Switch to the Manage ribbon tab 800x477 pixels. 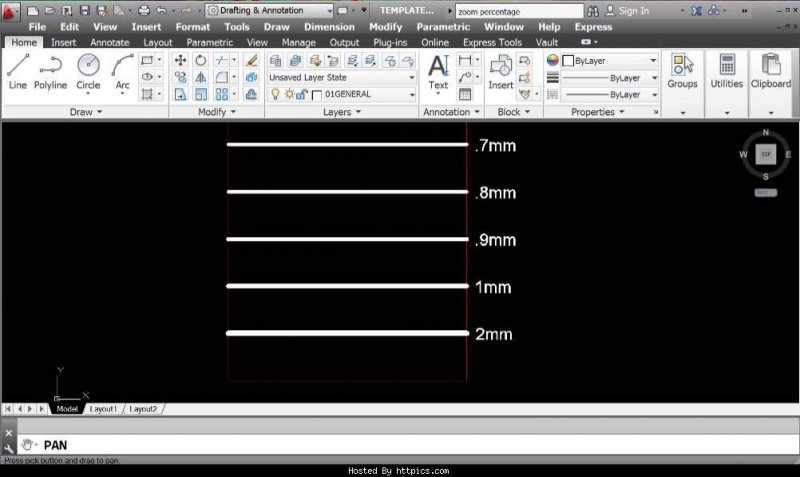298,43
